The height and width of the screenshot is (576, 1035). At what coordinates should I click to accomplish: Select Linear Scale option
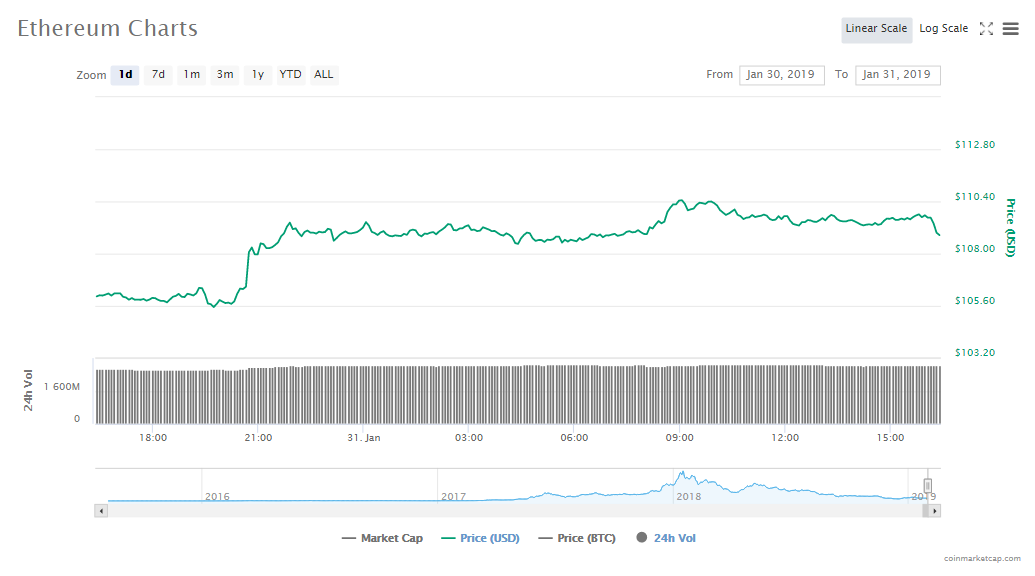(876, 29)
